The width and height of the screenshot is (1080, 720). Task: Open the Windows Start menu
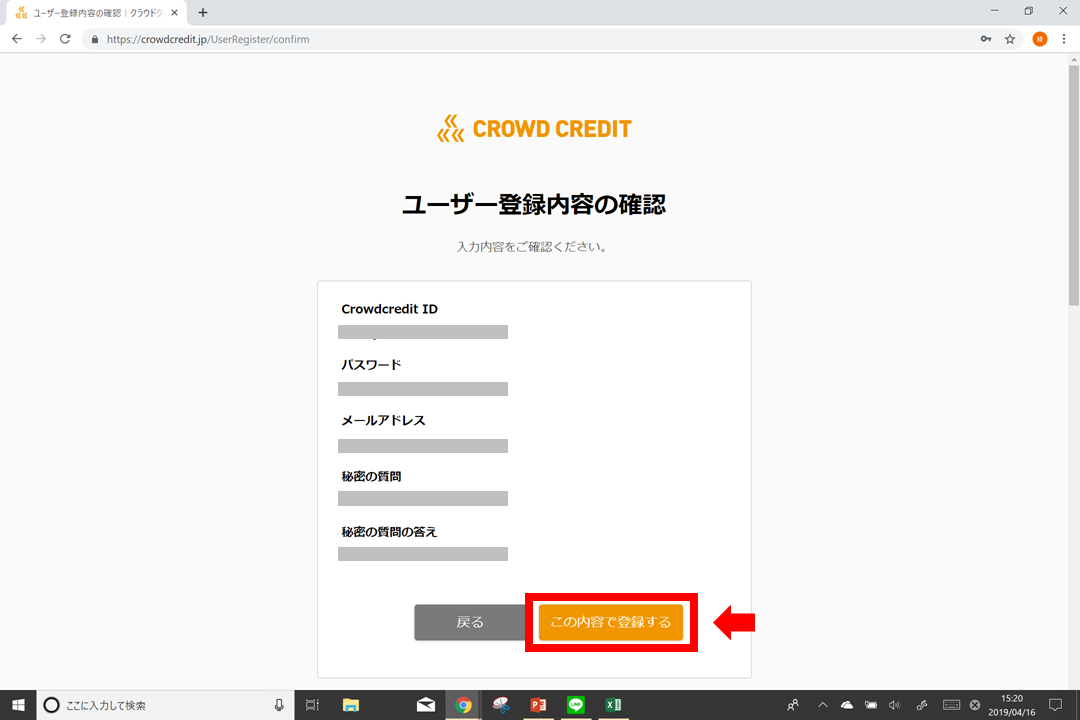[18, 705]
